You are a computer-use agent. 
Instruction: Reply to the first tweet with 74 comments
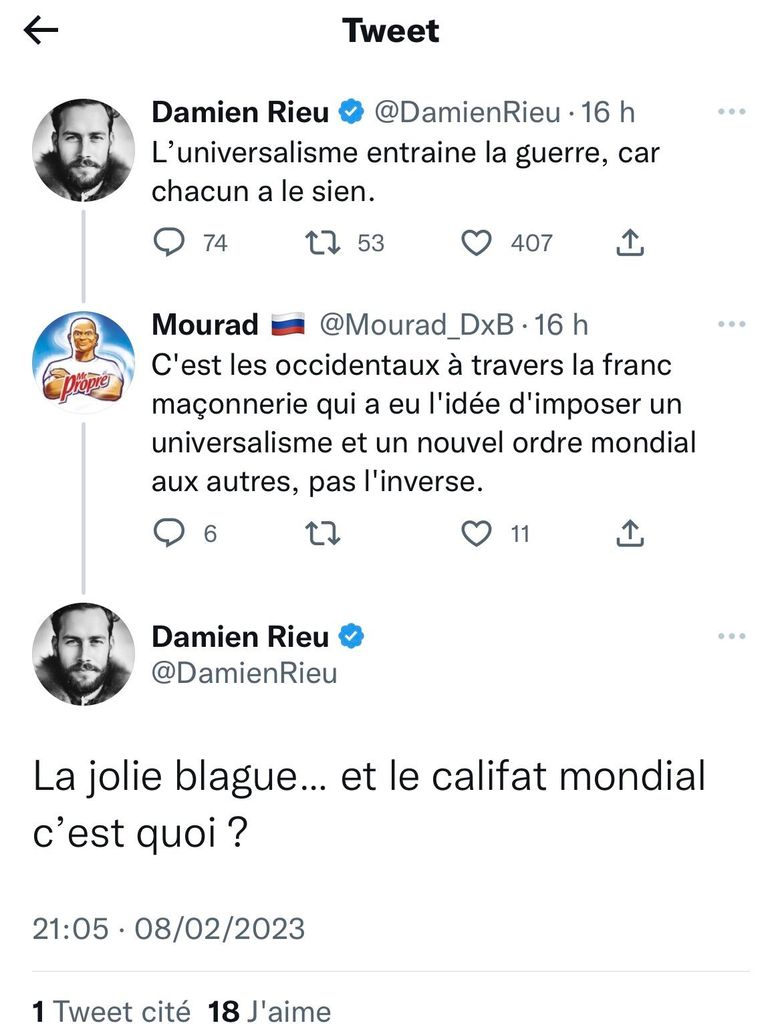click(x=171, y=242)
